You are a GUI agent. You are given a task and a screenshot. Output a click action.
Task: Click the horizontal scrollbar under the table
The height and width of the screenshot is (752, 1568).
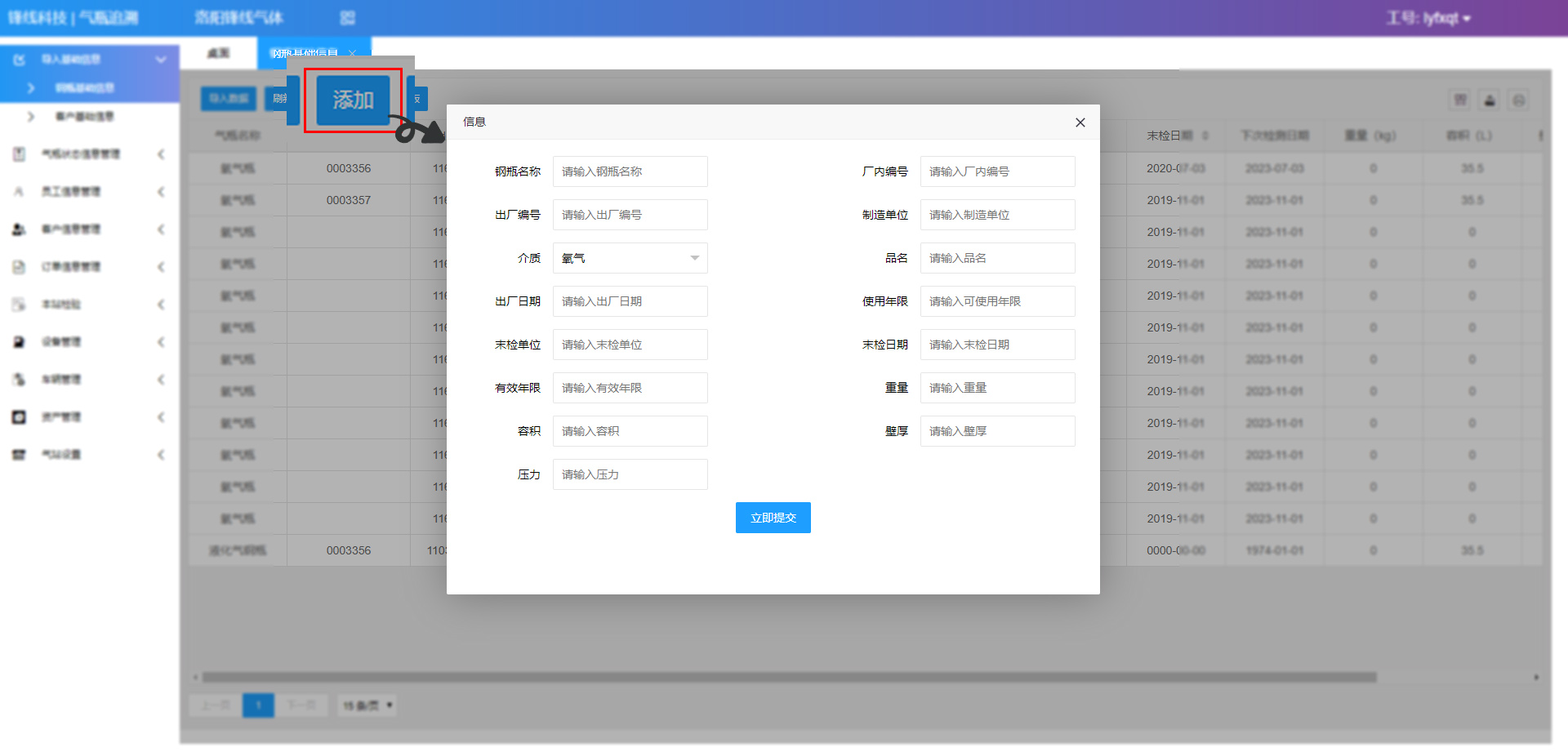click(789, 677)
